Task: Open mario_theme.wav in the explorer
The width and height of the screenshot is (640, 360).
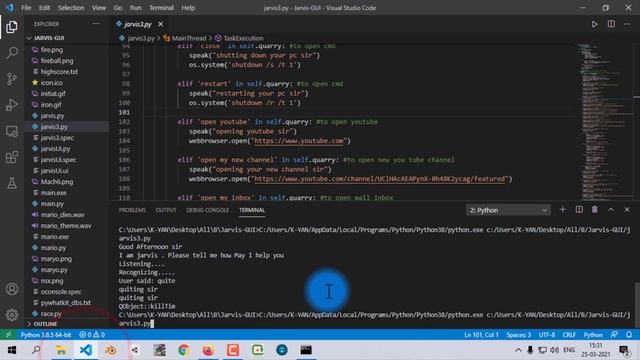Action: 66,225
